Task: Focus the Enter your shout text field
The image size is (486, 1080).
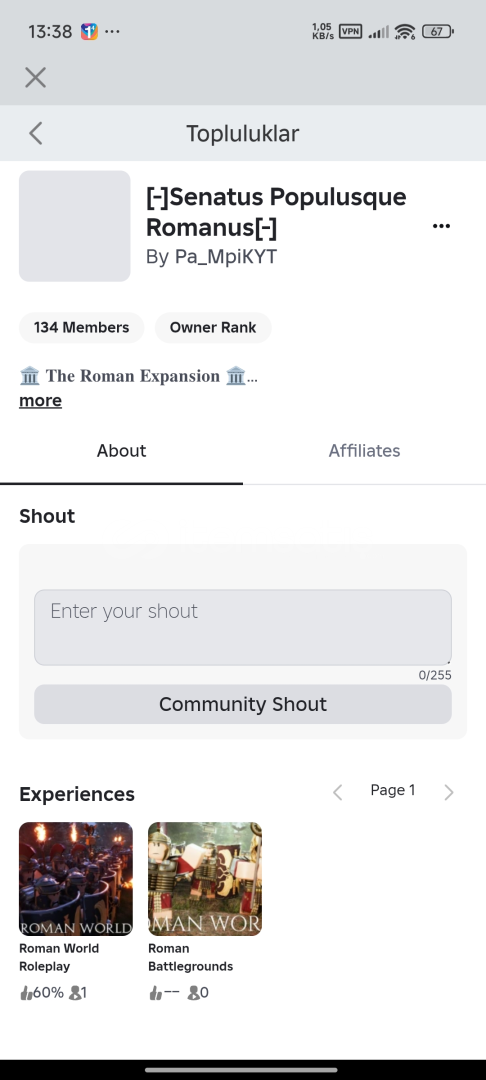Action: [243, 627]
